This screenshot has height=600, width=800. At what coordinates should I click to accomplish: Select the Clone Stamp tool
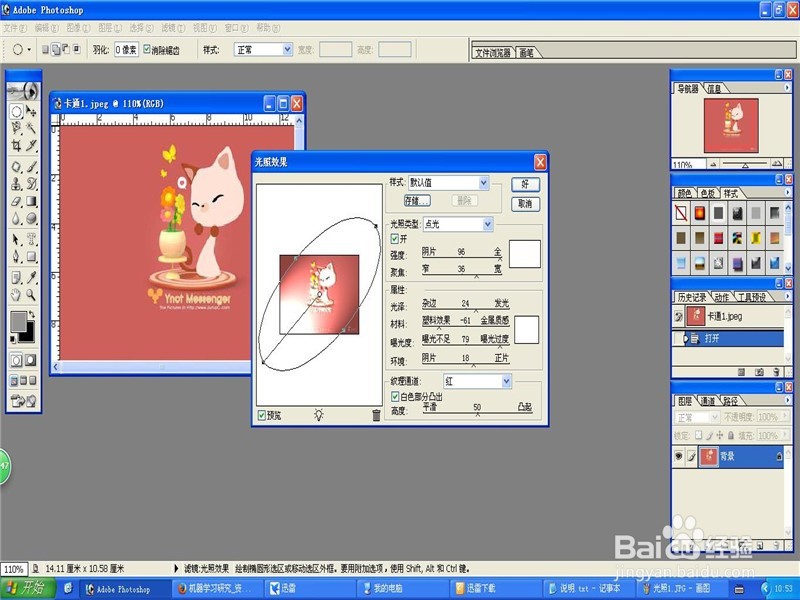click(16, 184)
